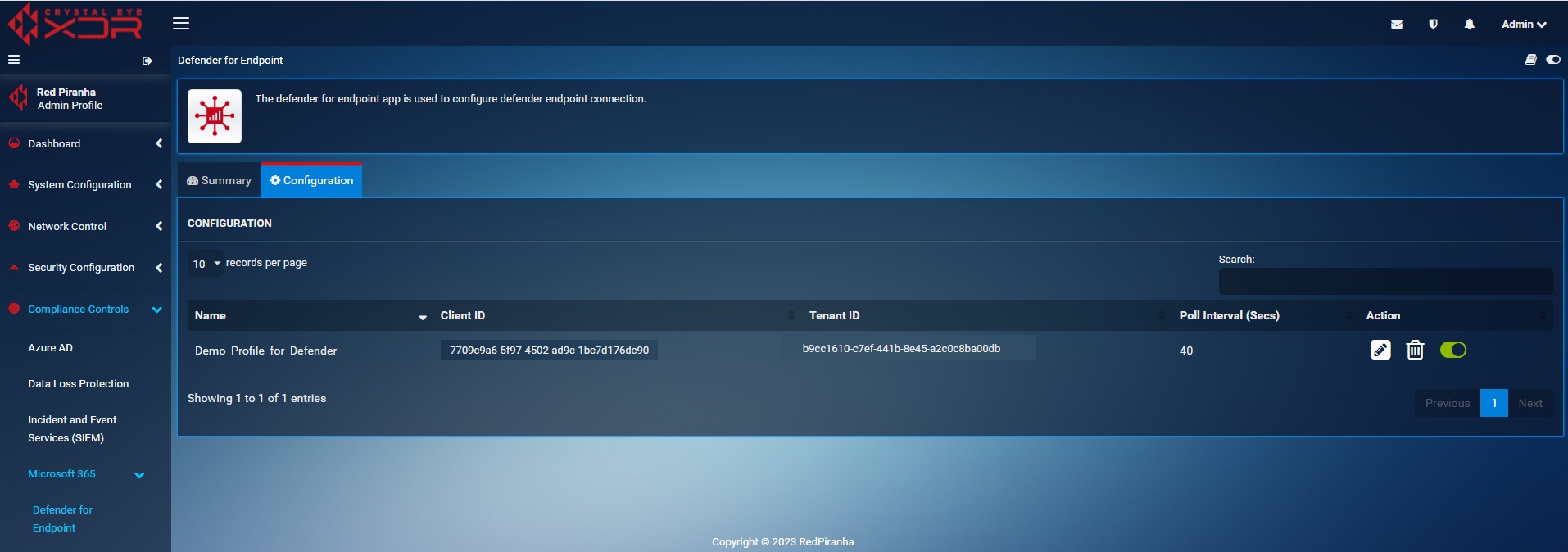1568x552 pixels.
Task: Click the Security Configuration sidebar icon
Action: click(x=14, y=267)
